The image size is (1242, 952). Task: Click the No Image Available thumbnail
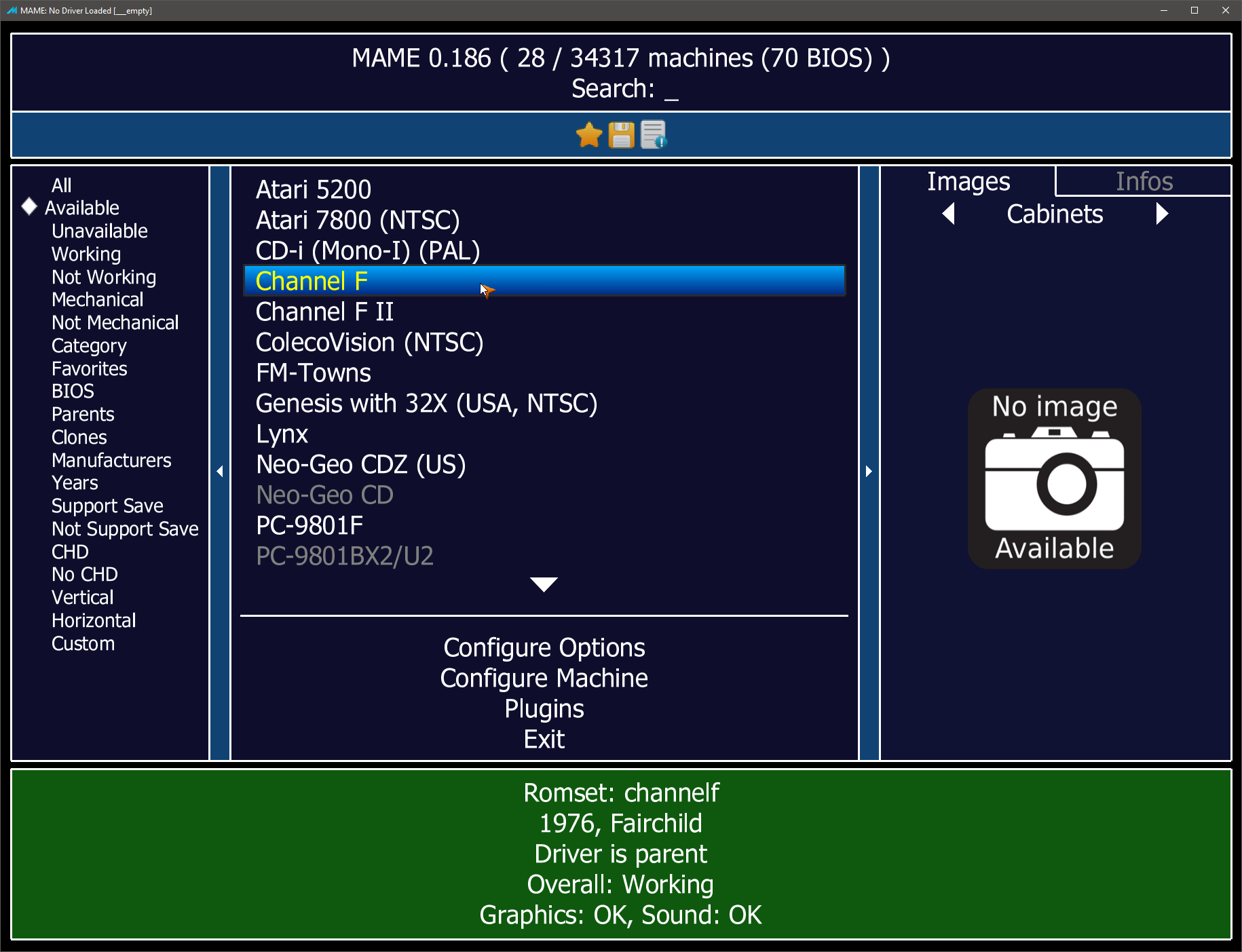coord(1054,478)
